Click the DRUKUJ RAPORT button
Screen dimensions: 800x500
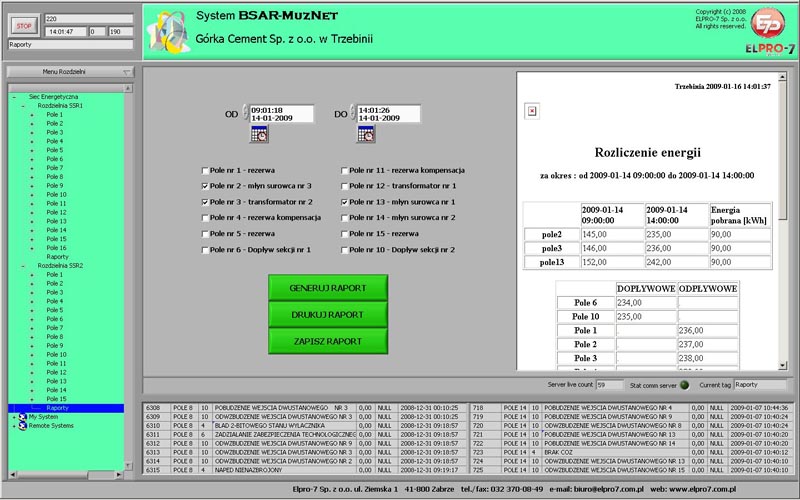pyautogui.click(x=328, y=315)
